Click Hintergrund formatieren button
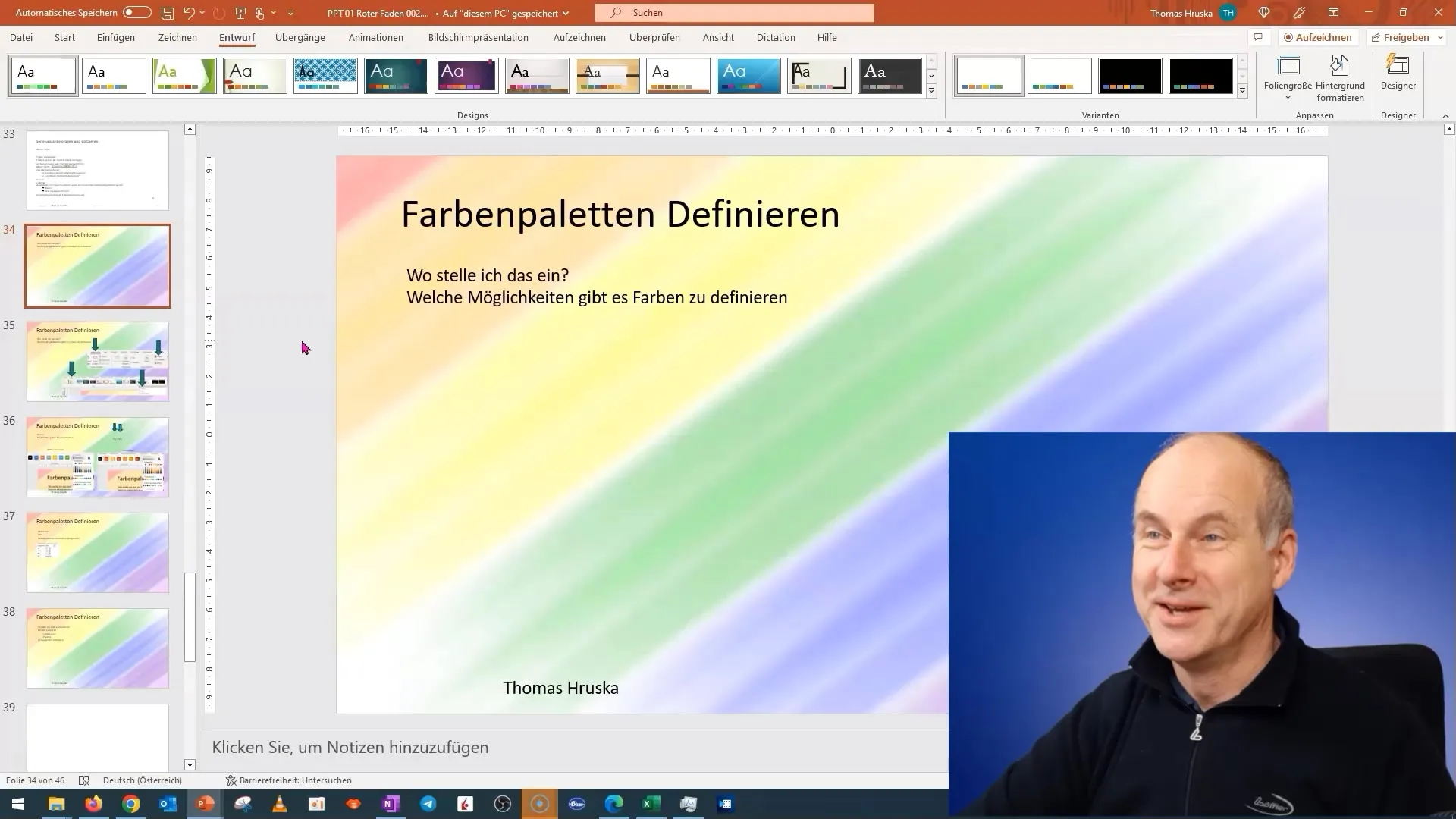Image resolution: width=1456 pixels, height=819 pixels. [1340, 78]
